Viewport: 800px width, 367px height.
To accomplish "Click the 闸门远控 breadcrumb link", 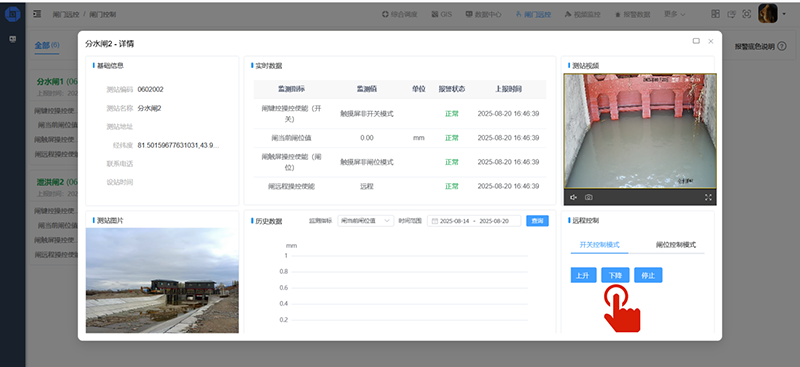I will point(66,14).
